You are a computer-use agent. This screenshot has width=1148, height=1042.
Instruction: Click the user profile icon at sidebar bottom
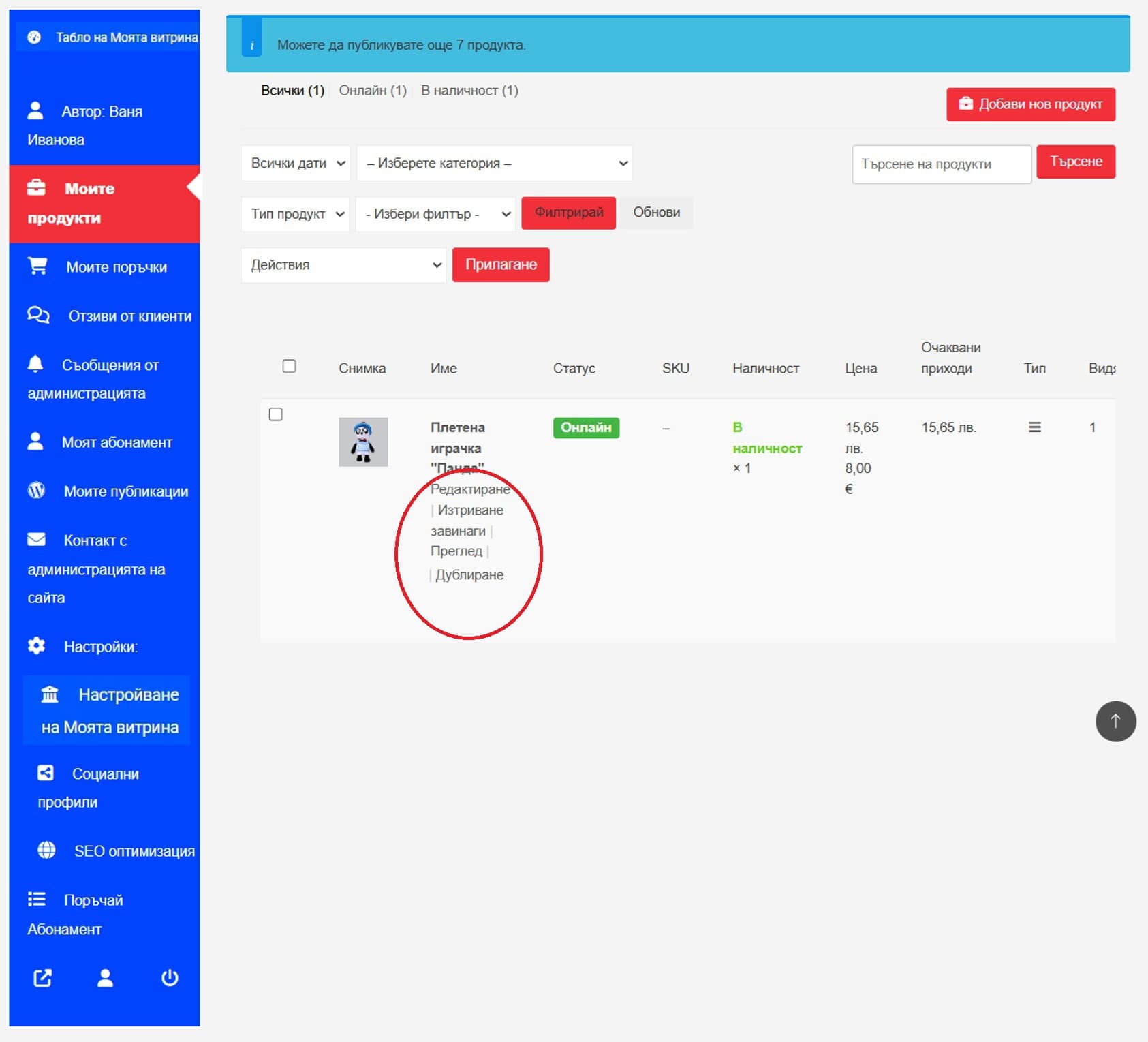[105, 978]
